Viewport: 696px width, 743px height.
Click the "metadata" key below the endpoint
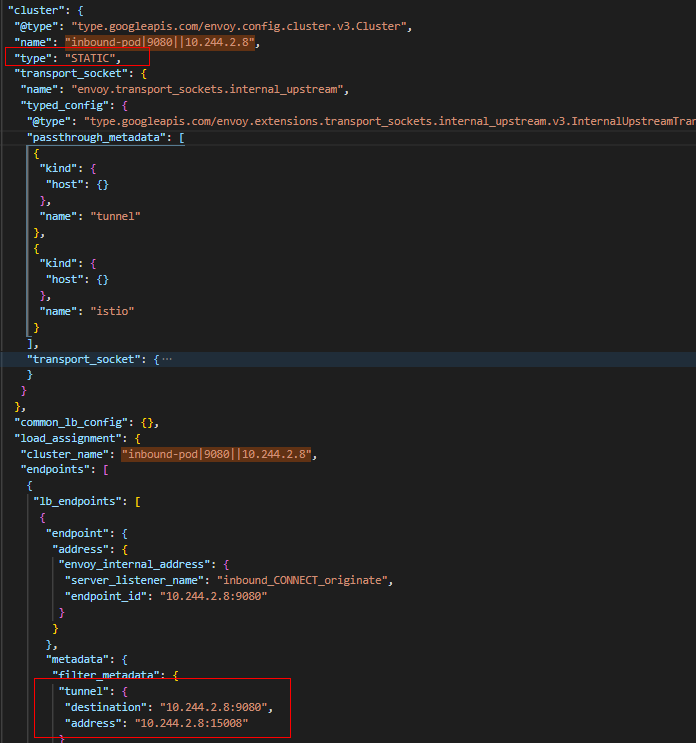coord(77,660)
